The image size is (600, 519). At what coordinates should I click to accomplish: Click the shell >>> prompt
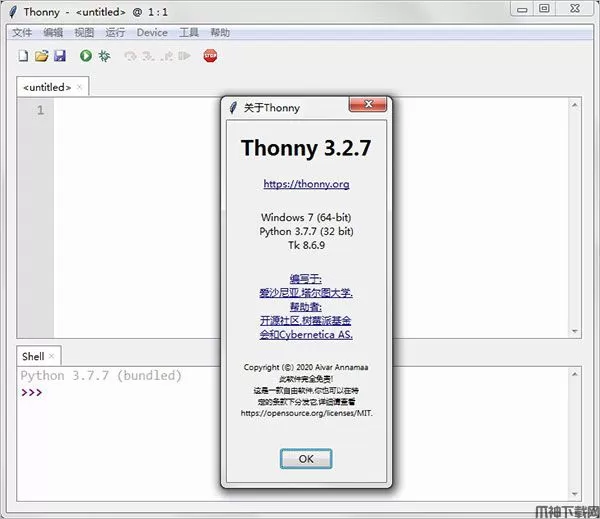[32, 392]
